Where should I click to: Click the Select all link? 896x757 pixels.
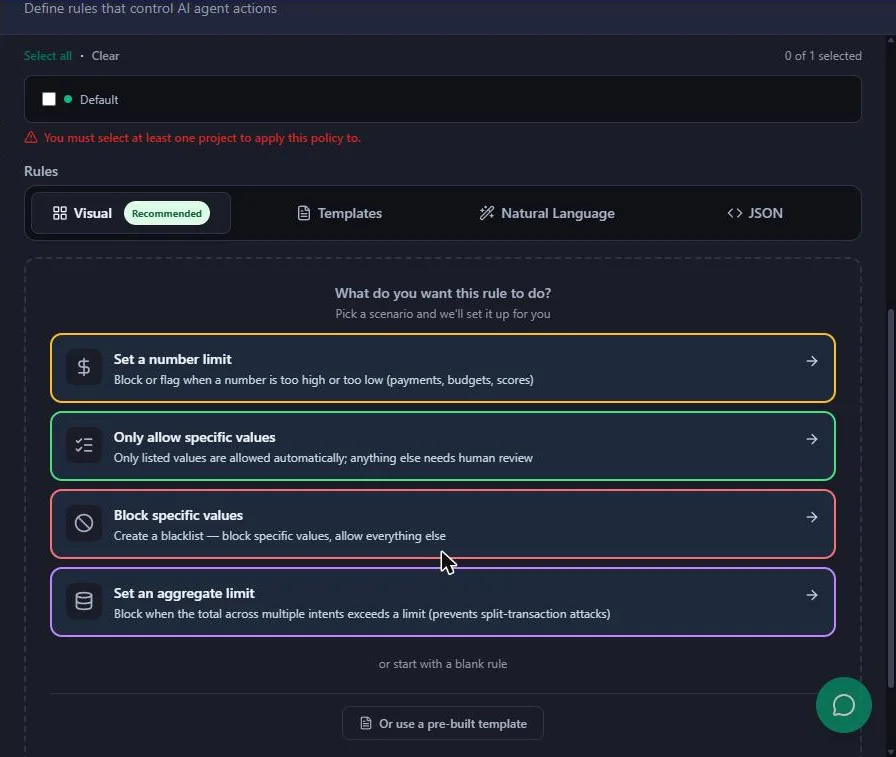(x=48, y=56)
